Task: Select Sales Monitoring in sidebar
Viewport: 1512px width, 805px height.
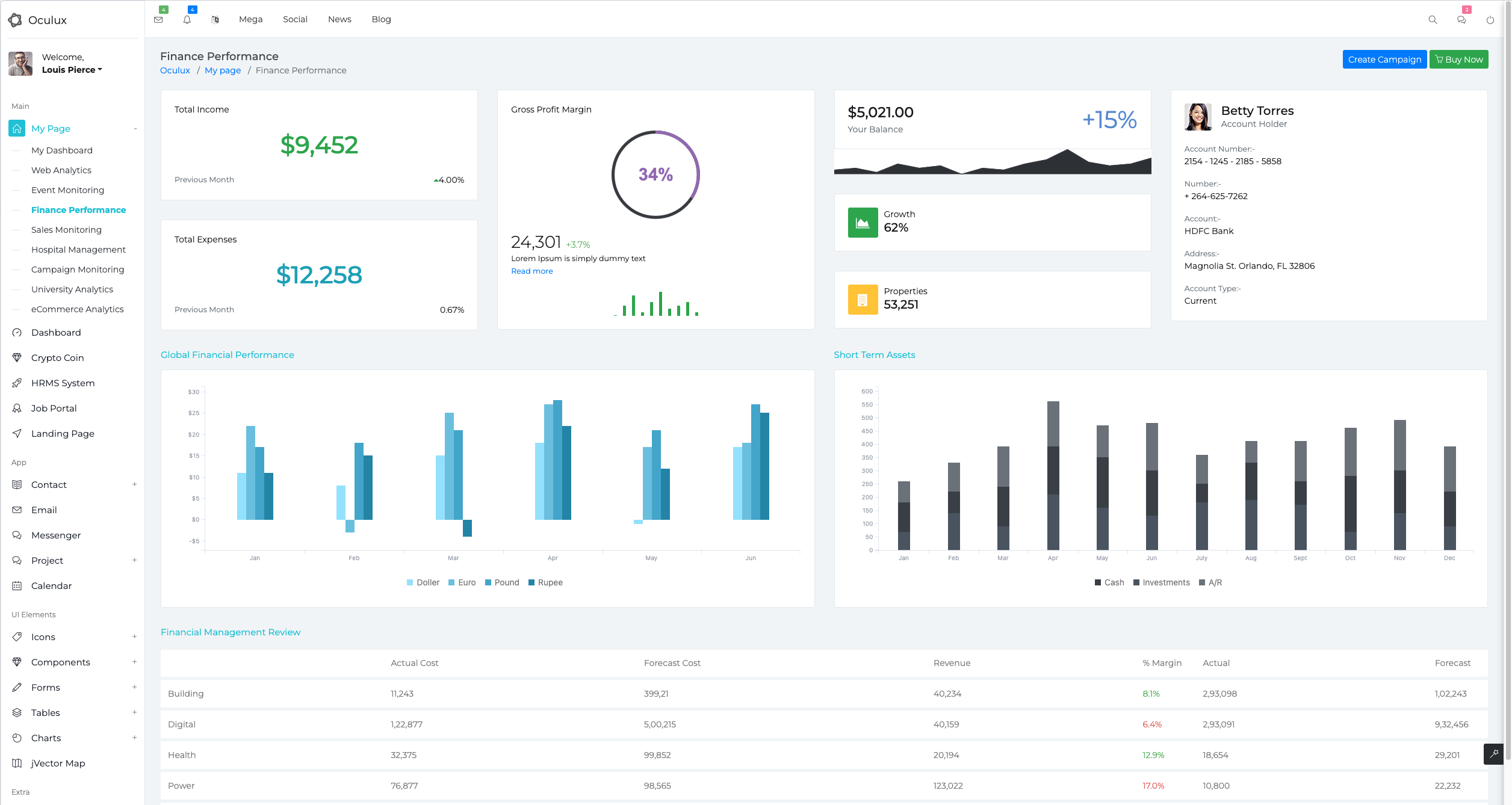Action: click(66, 230)
